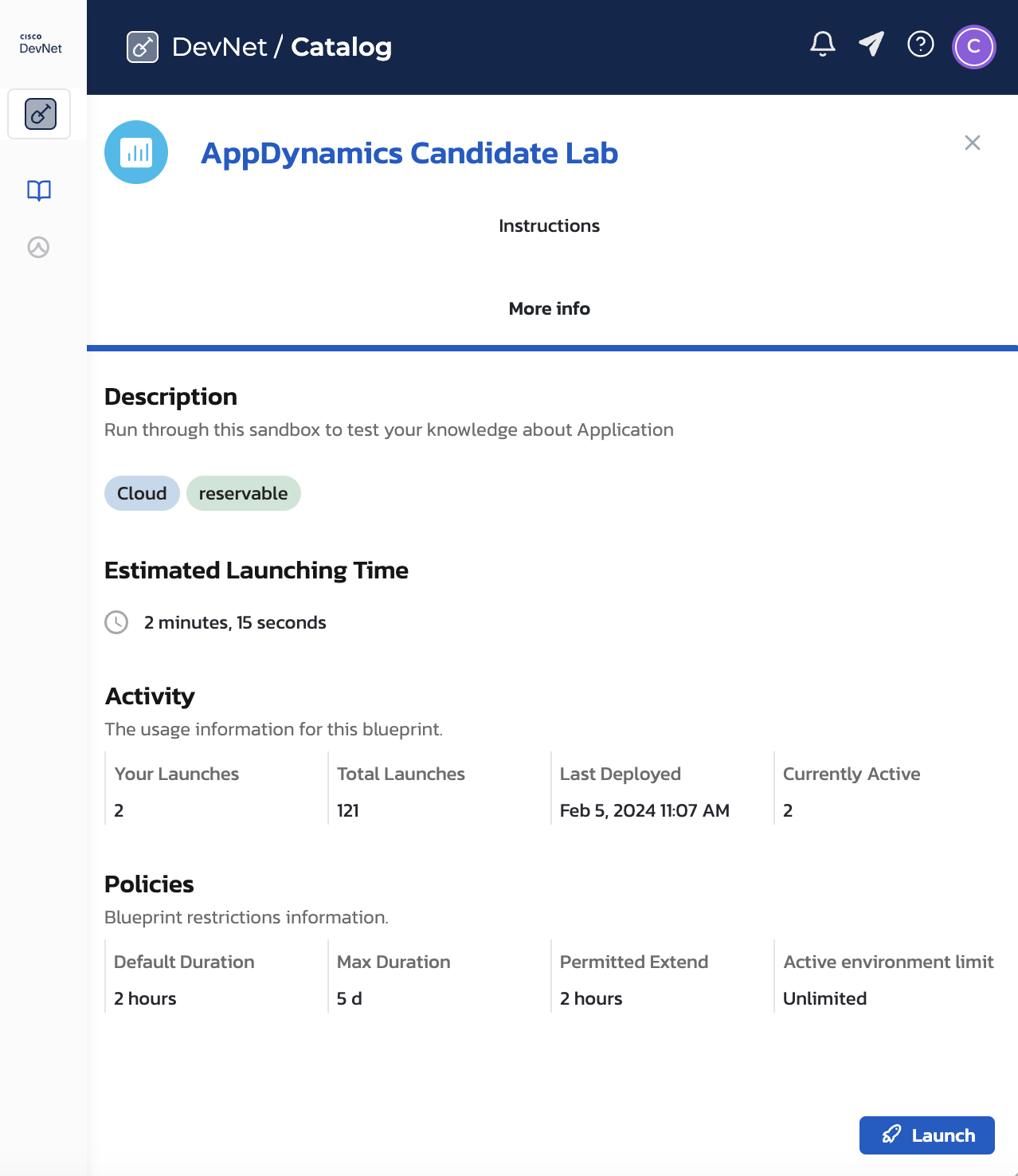Select the More info tab
The image size is (1018, 1176).
point(549,309)
